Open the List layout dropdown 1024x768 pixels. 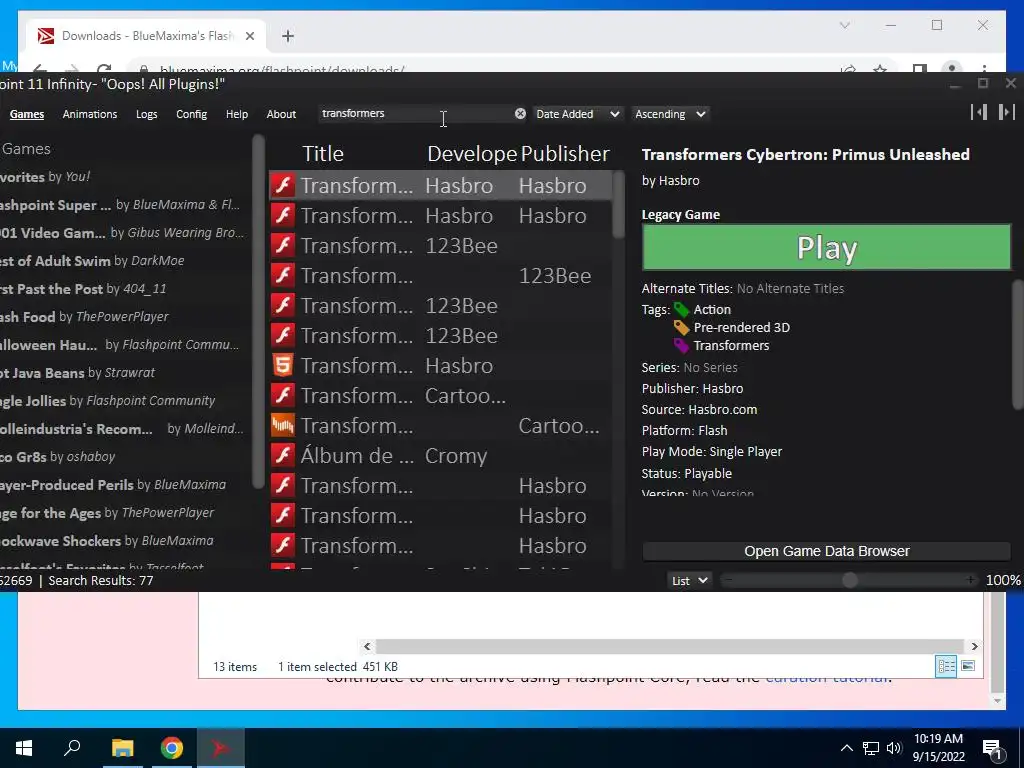coord(690,581)
